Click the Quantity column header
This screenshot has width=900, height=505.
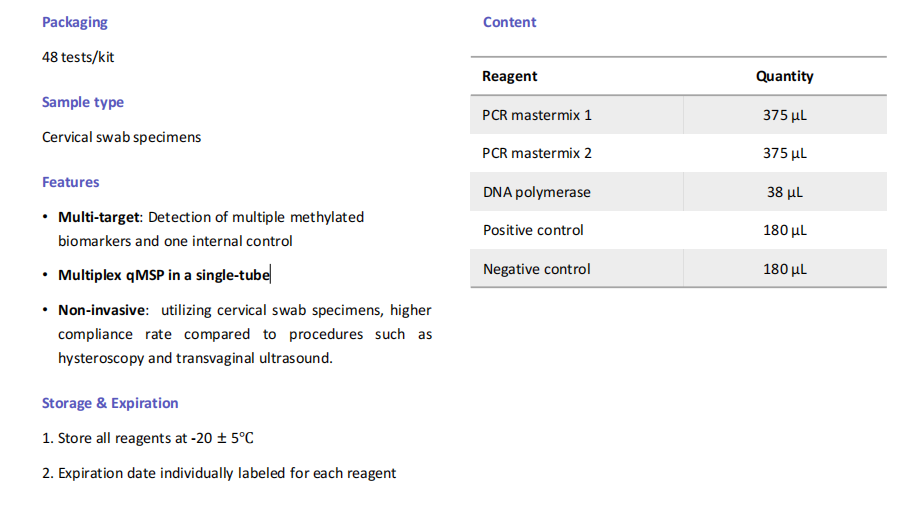click(x=784, y=76)
